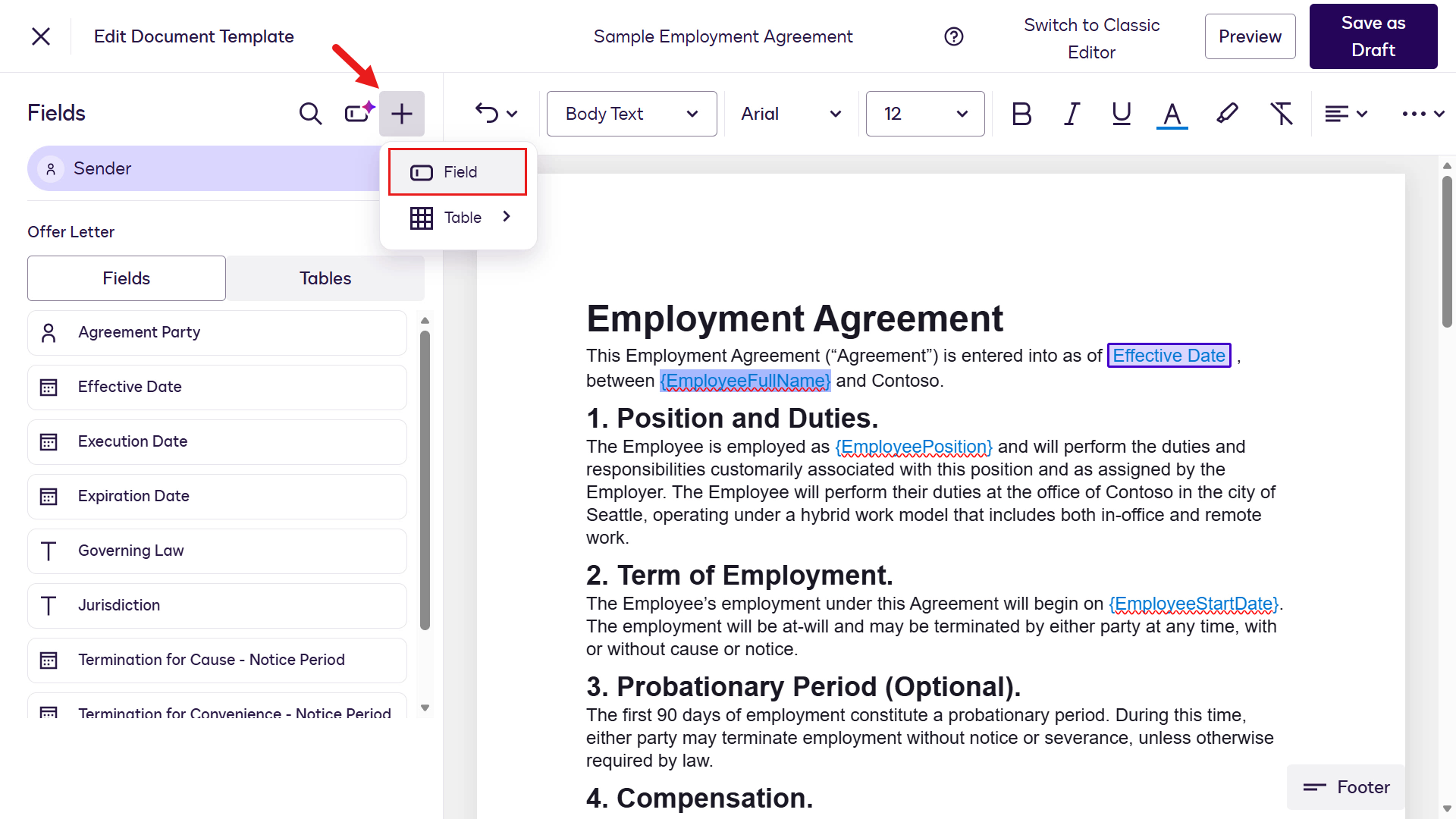This screenshot has height=819, width=1456.
Task: Click the clear formatting icon
Action: click(x=1282, y=114)
